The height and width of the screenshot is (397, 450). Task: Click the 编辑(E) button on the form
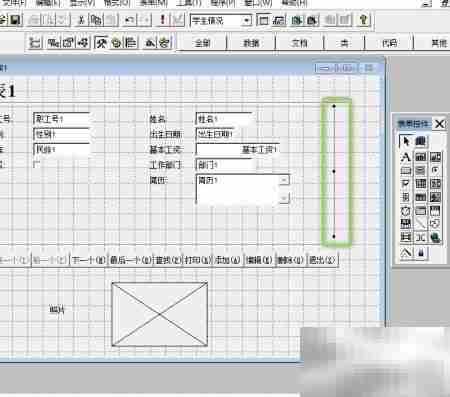tap(259, 260)
